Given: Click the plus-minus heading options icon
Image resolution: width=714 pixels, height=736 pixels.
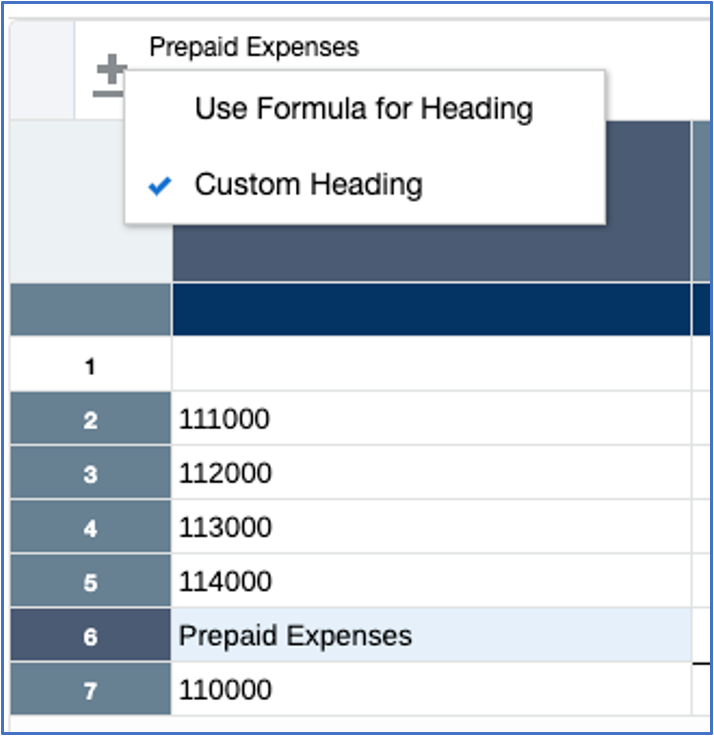Looking at the screenshot, I should tap(110, 77).
